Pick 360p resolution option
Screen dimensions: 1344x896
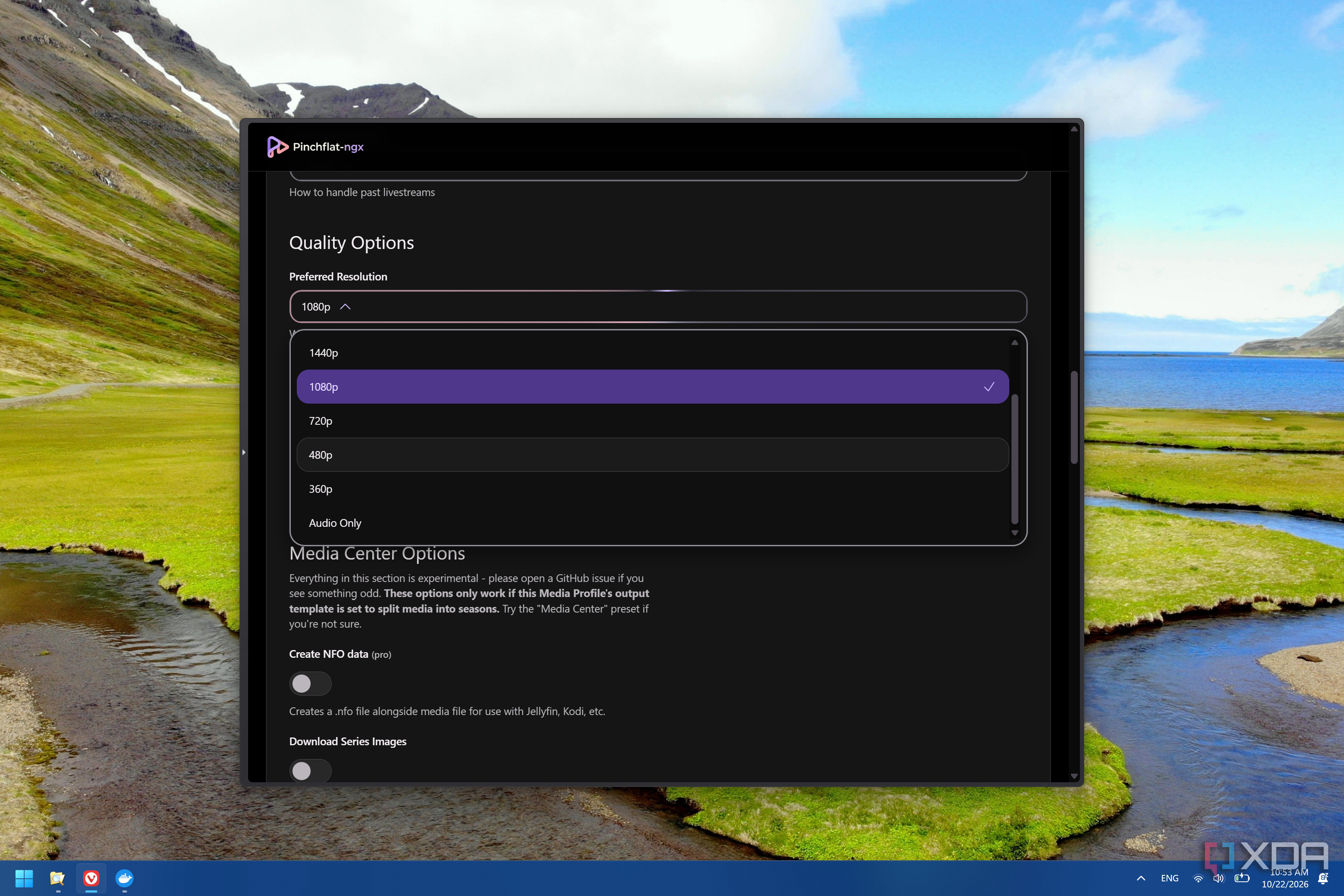click(653, 489)
